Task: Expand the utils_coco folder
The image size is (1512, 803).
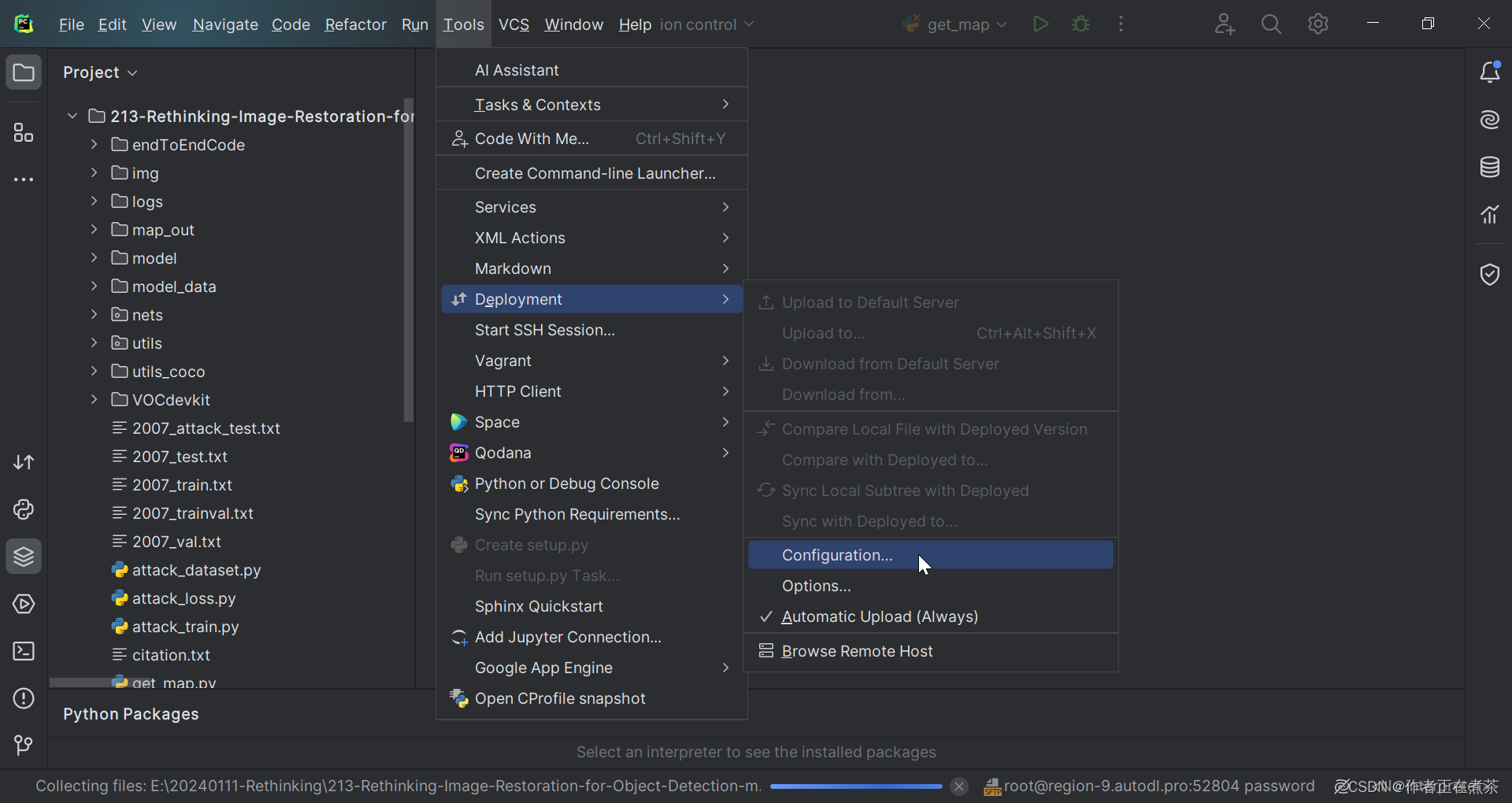Action: [x=94, y=371]
